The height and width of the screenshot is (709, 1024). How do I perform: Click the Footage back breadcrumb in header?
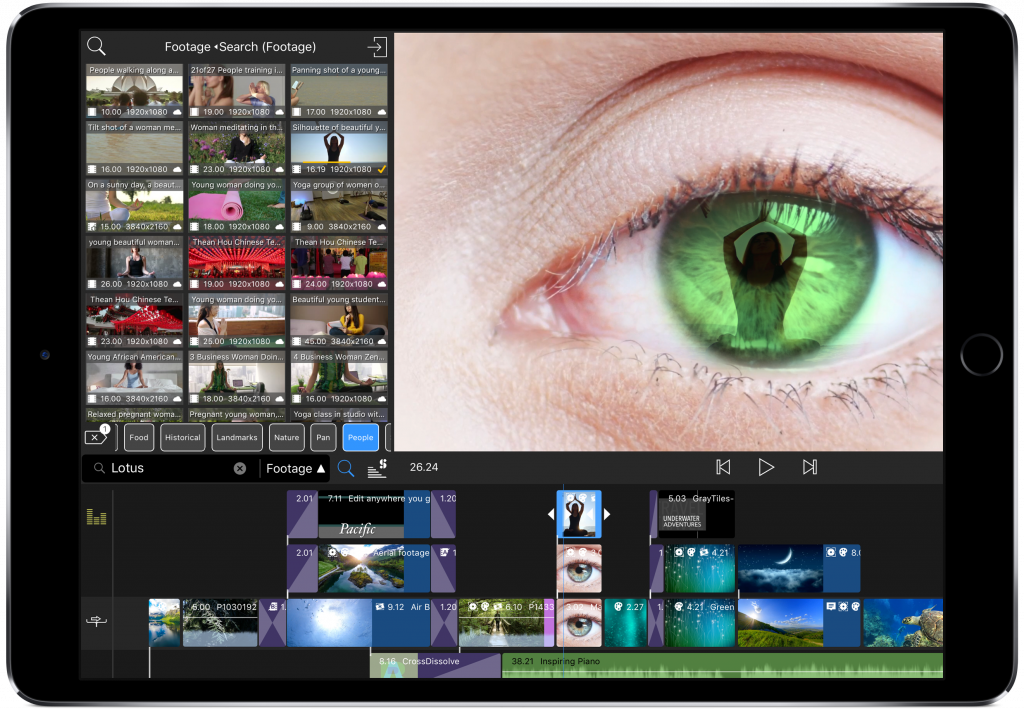188,47
